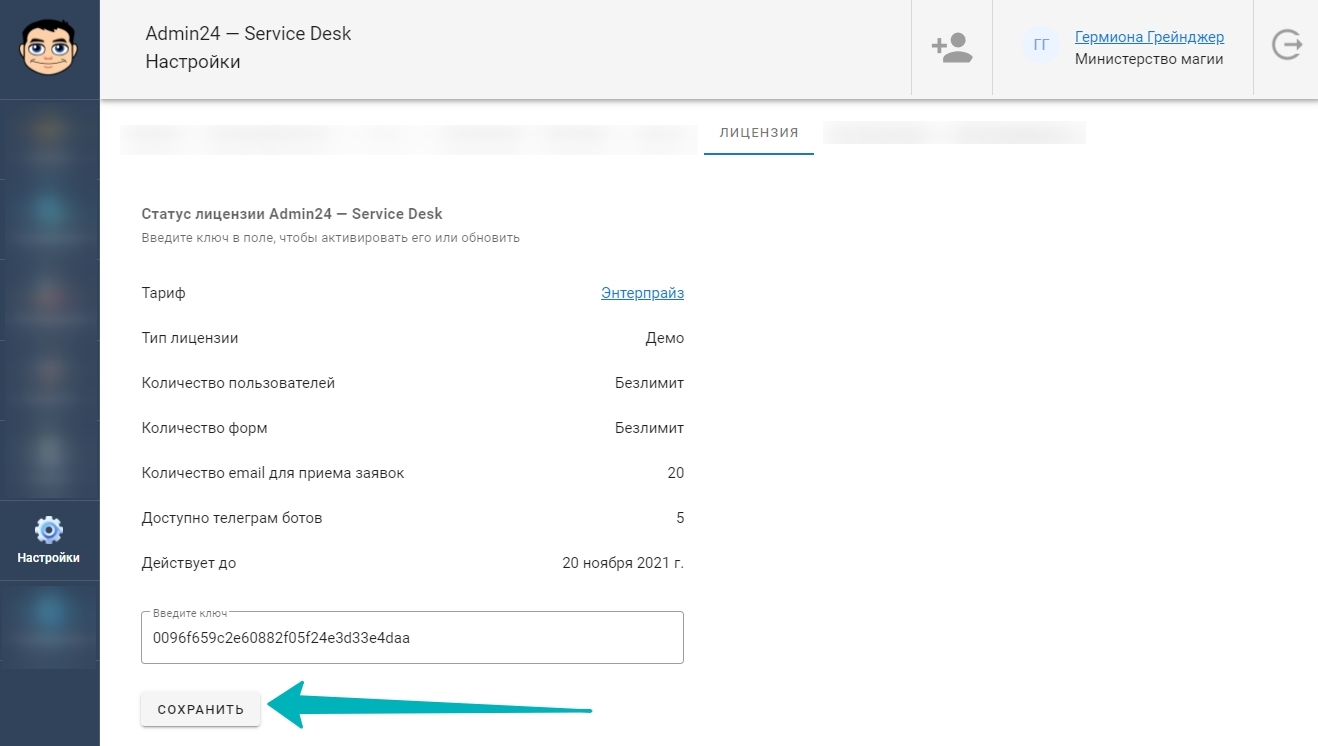This screenshot has width=1318, height=746.
Task: Click the email count value 20
Action: click(676, 473)
